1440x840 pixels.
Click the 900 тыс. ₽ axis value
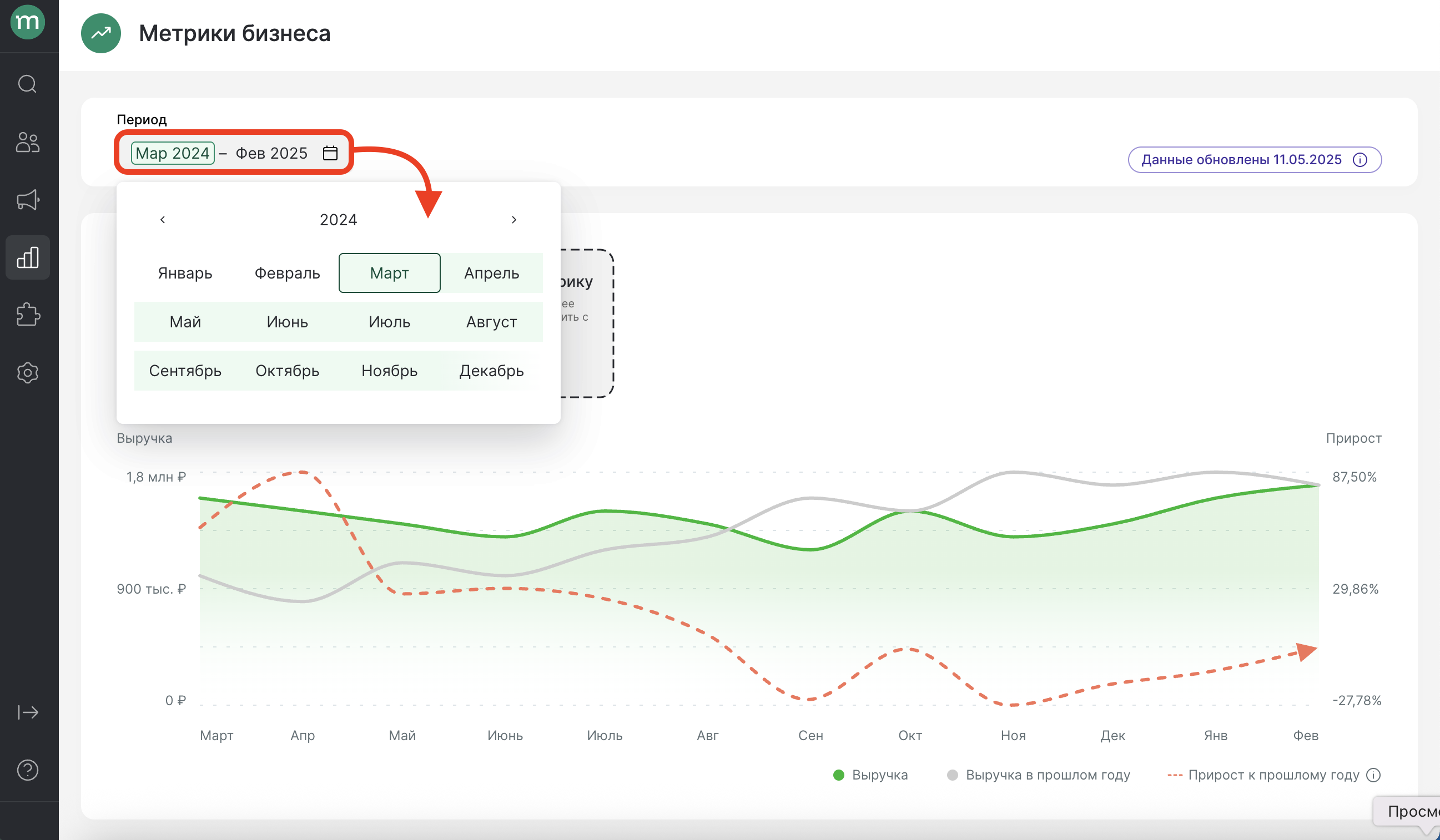pos(152,589)
